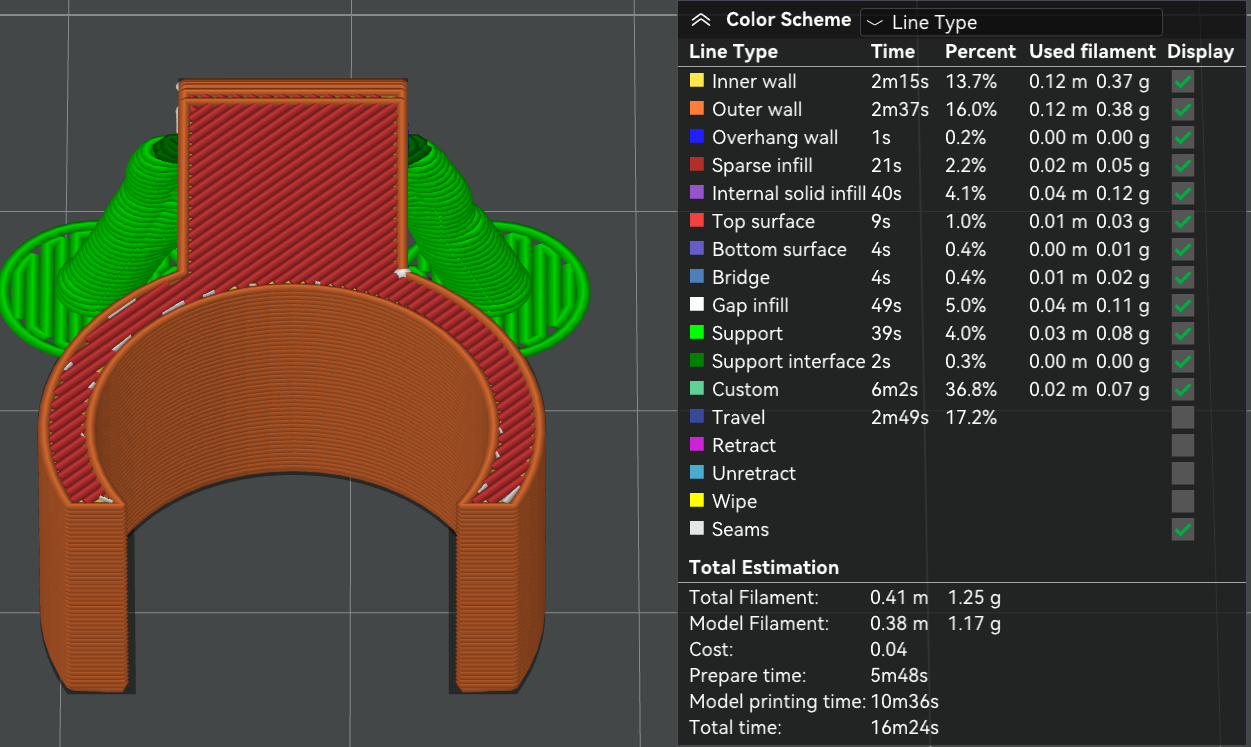
Task: Click the Model Filament 1.17 g value
Action: pos(974,623)
